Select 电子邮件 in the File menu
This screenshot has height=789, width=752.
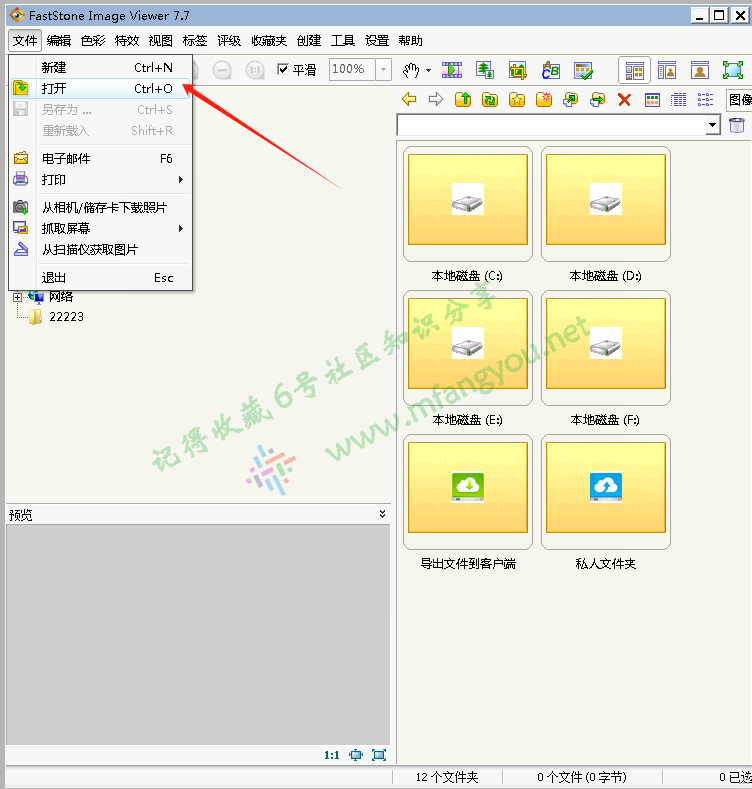(x=66, y=158)
